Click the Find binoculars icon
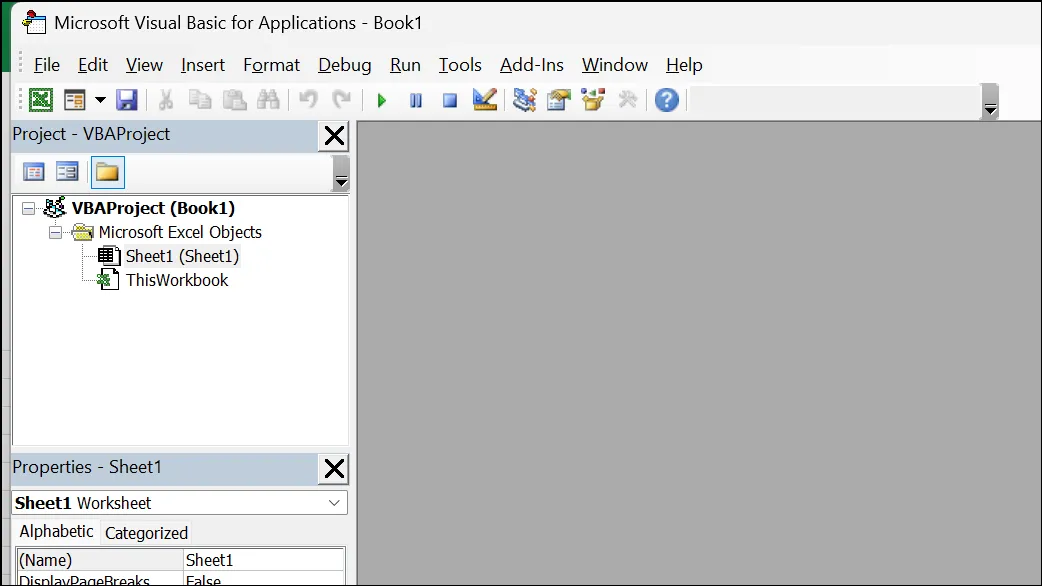 tap(268, 100)
